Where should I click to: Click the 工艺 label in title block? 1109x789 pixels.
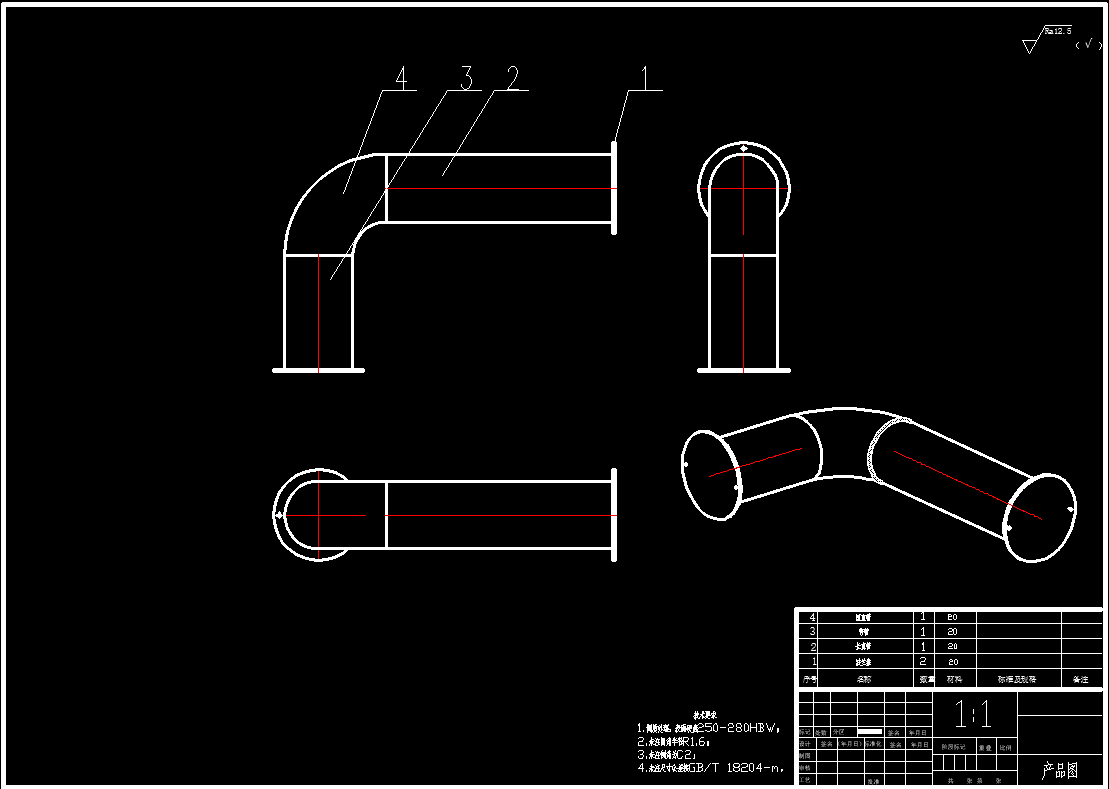click(805, 780)
